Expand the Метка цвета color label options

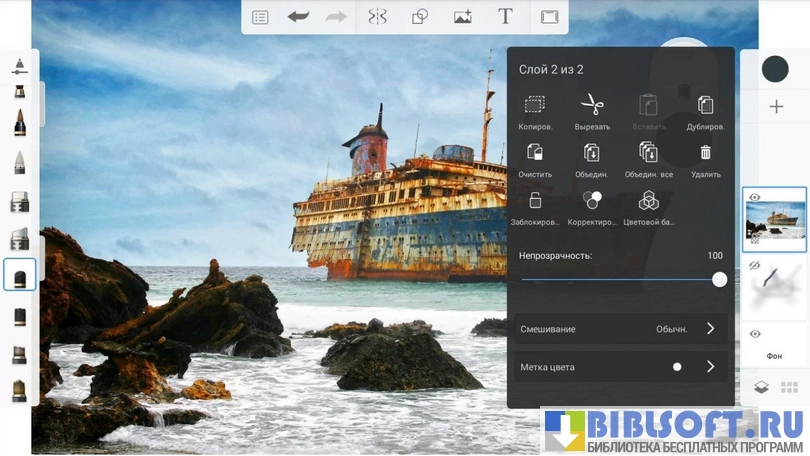pos(710,367)
